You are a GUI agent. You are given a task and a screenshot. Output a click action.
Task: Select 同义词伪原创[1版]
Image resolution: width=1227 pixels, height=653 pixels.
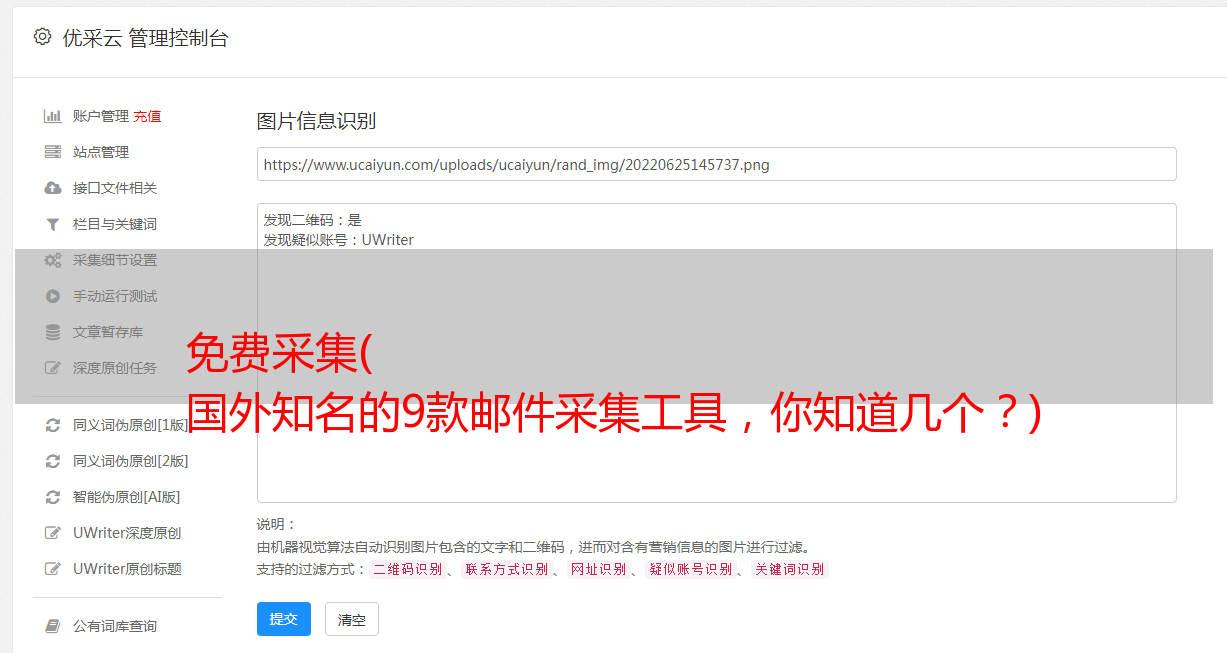[131, 425]
